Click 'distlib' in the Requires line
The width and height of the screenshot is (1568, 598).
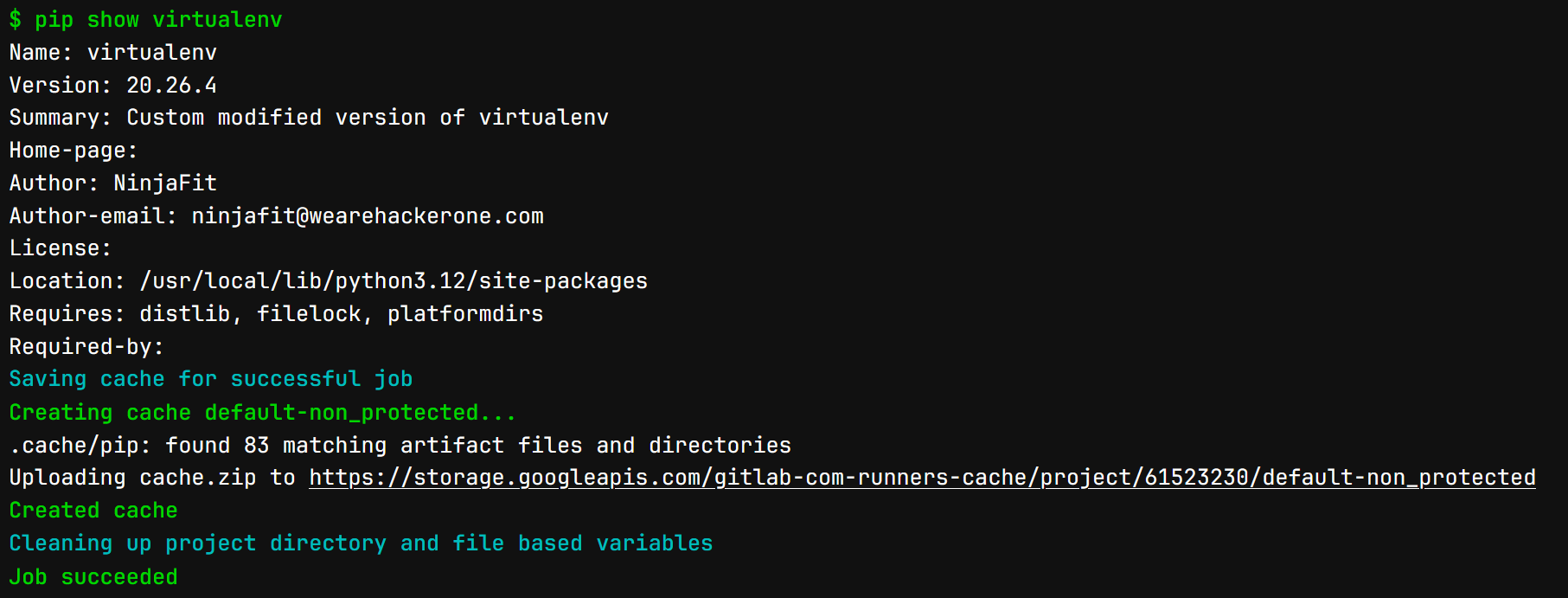pyautogui.click(x=184, y=314)
